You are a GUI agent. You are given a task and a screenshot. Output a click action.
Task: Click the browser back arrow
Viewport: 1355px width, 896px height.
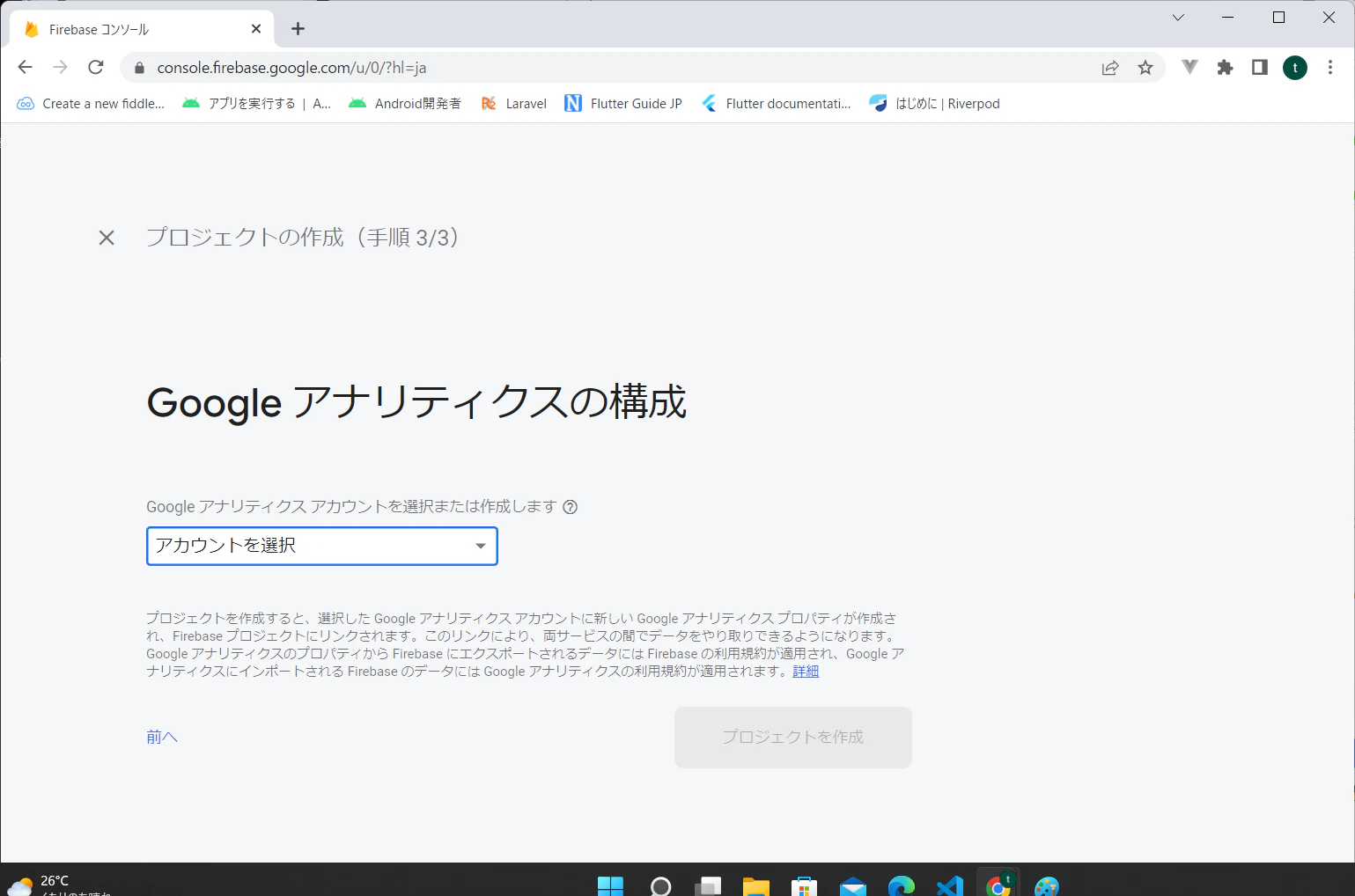(25, 68)
